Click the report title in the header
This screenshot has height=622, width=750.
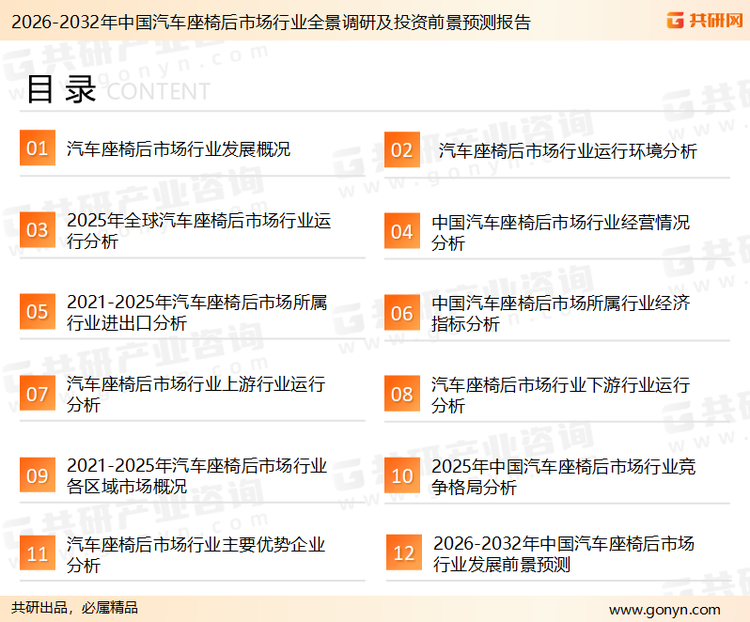pos(271,22)
